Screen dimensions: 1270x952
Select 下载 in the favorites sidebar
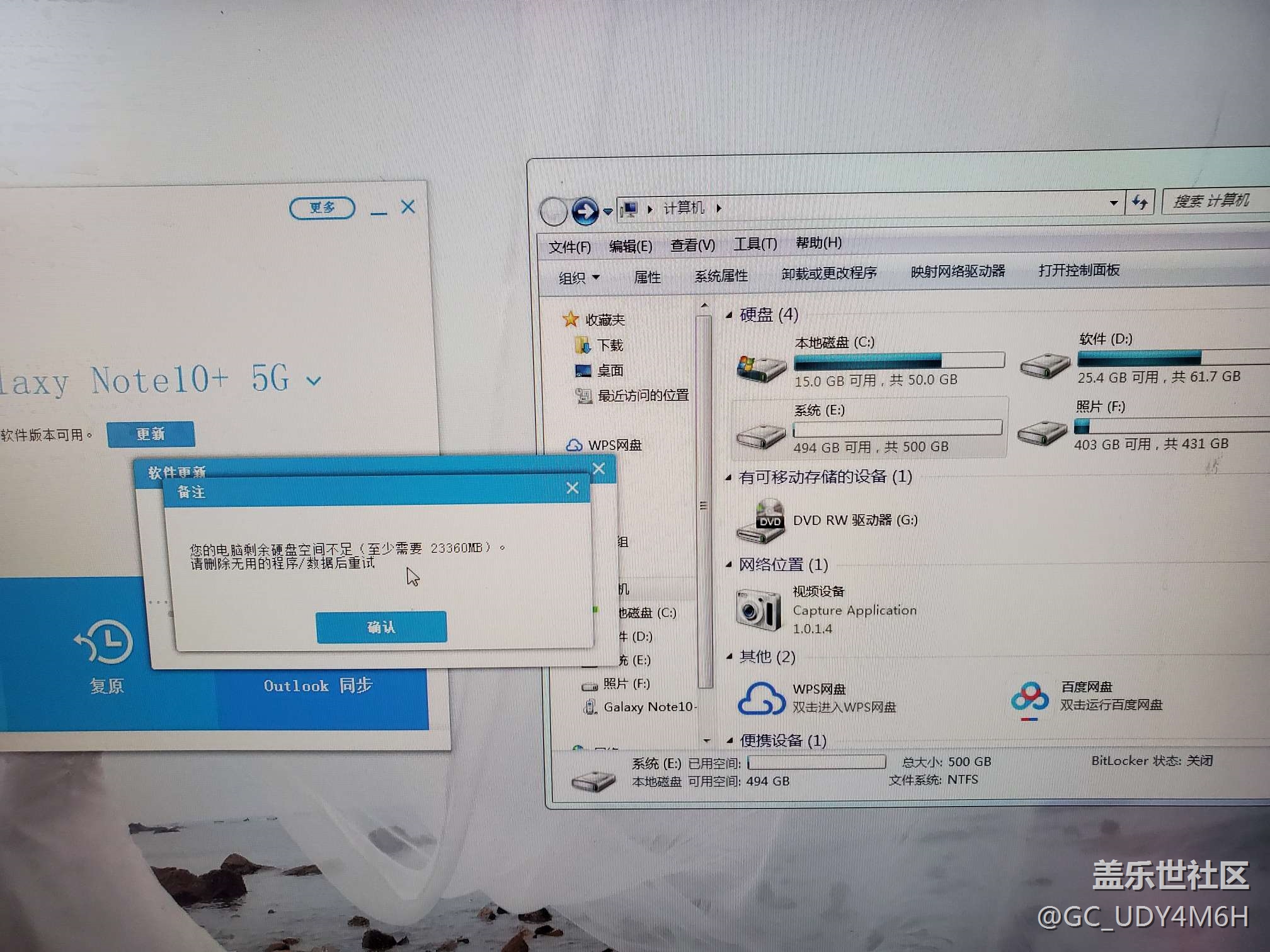pyautogui.click(x=609, y=345)
